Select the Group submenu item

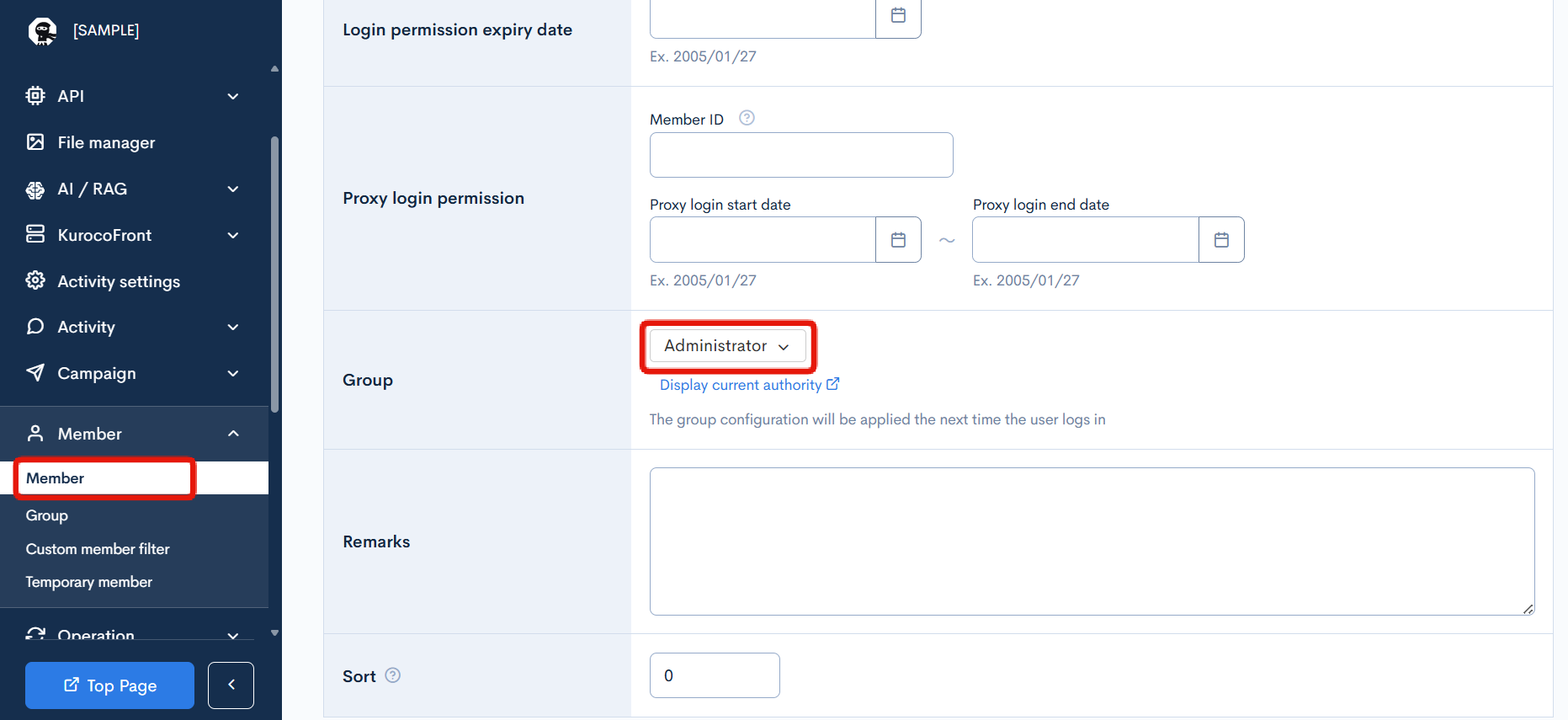[47, 515]
